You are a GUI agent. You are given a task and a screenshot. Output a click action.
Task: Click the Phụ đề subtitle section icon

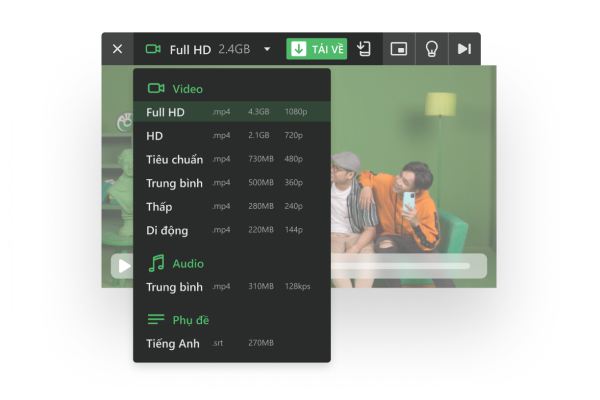click(x=156, y=320)
